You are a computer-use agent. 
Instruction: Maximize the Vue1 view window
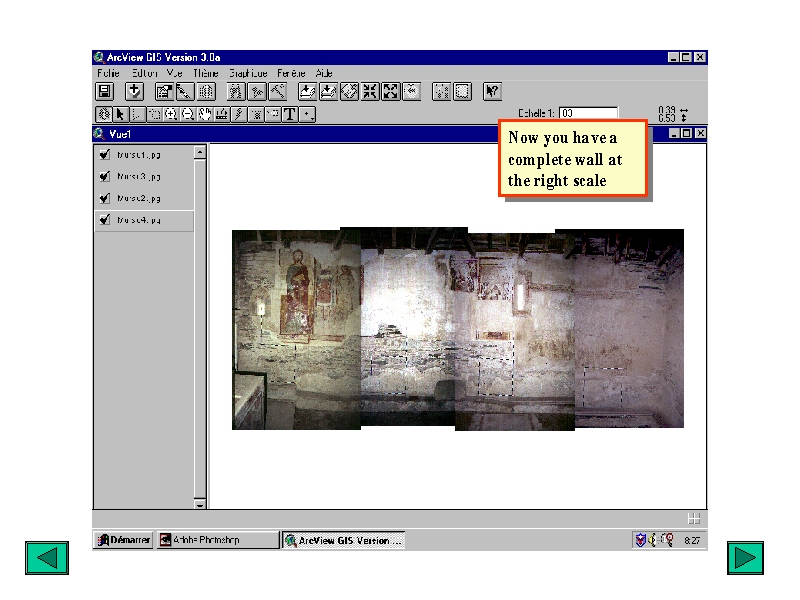pos(687,133)
